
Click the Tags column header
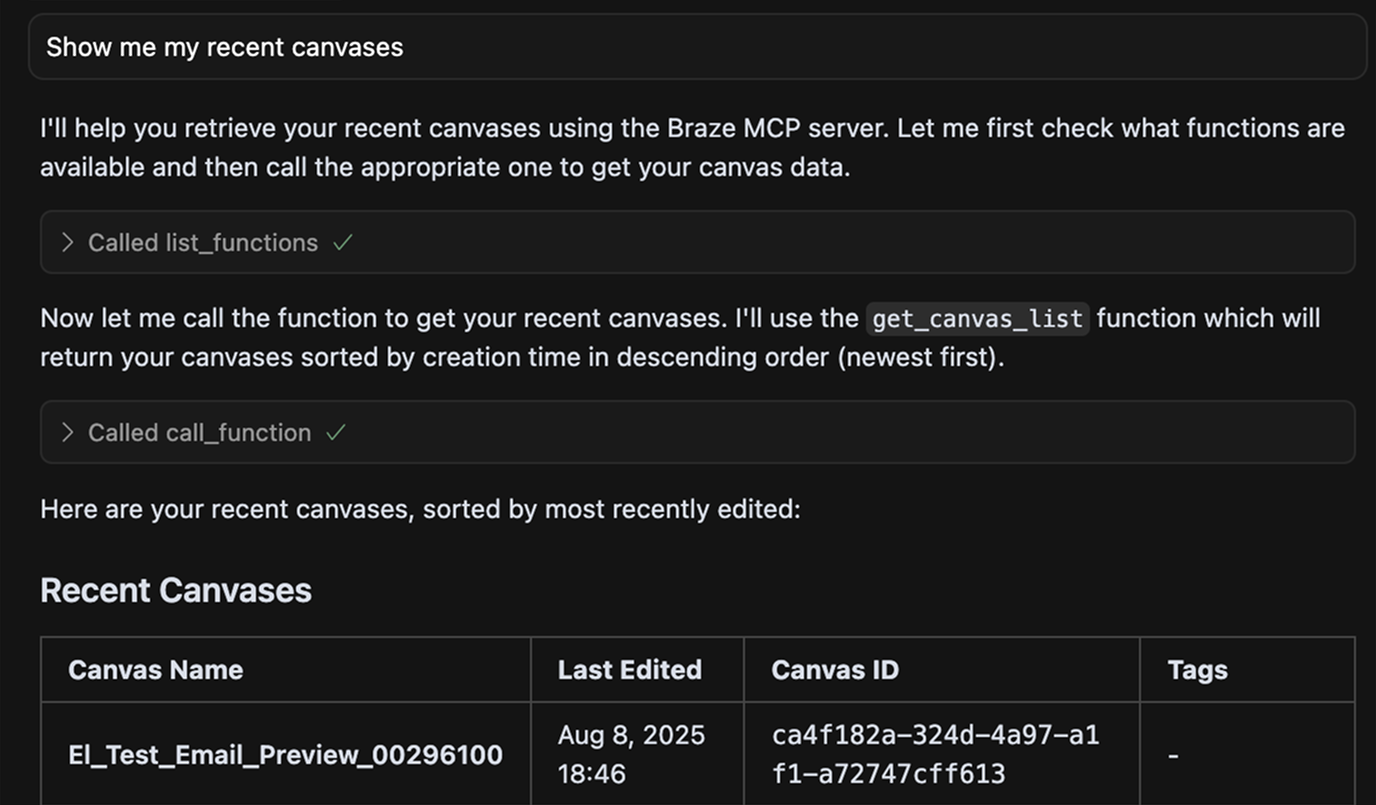(1196, 669)
